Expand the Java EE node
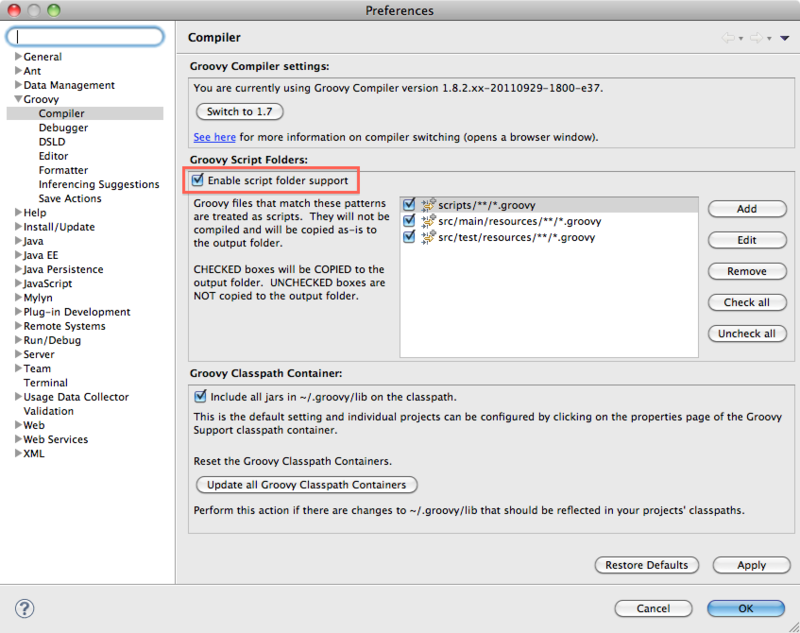This screenshot has height=633, width=800. tap(18, 255)
